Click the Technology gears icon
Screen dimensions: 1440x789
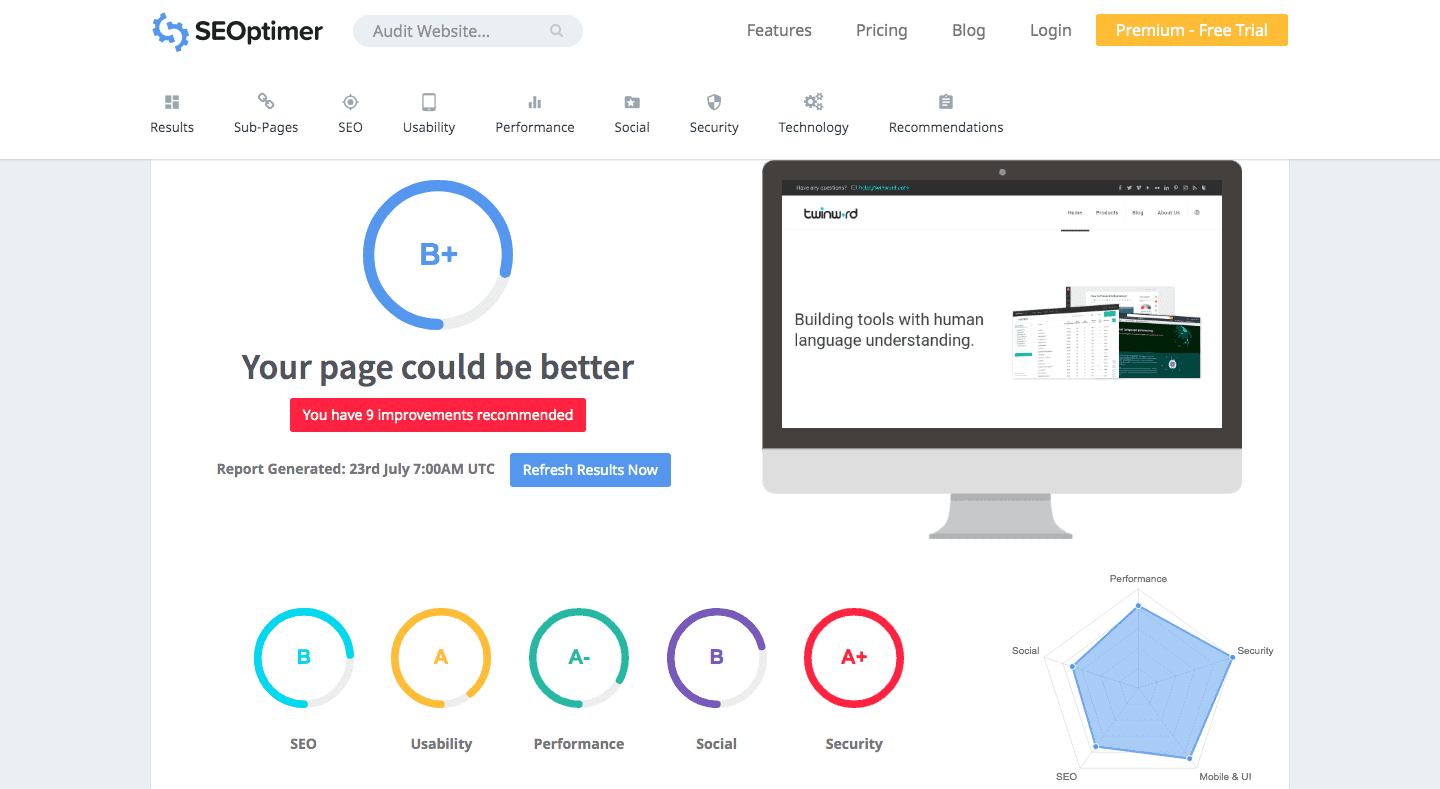point(814,102)
